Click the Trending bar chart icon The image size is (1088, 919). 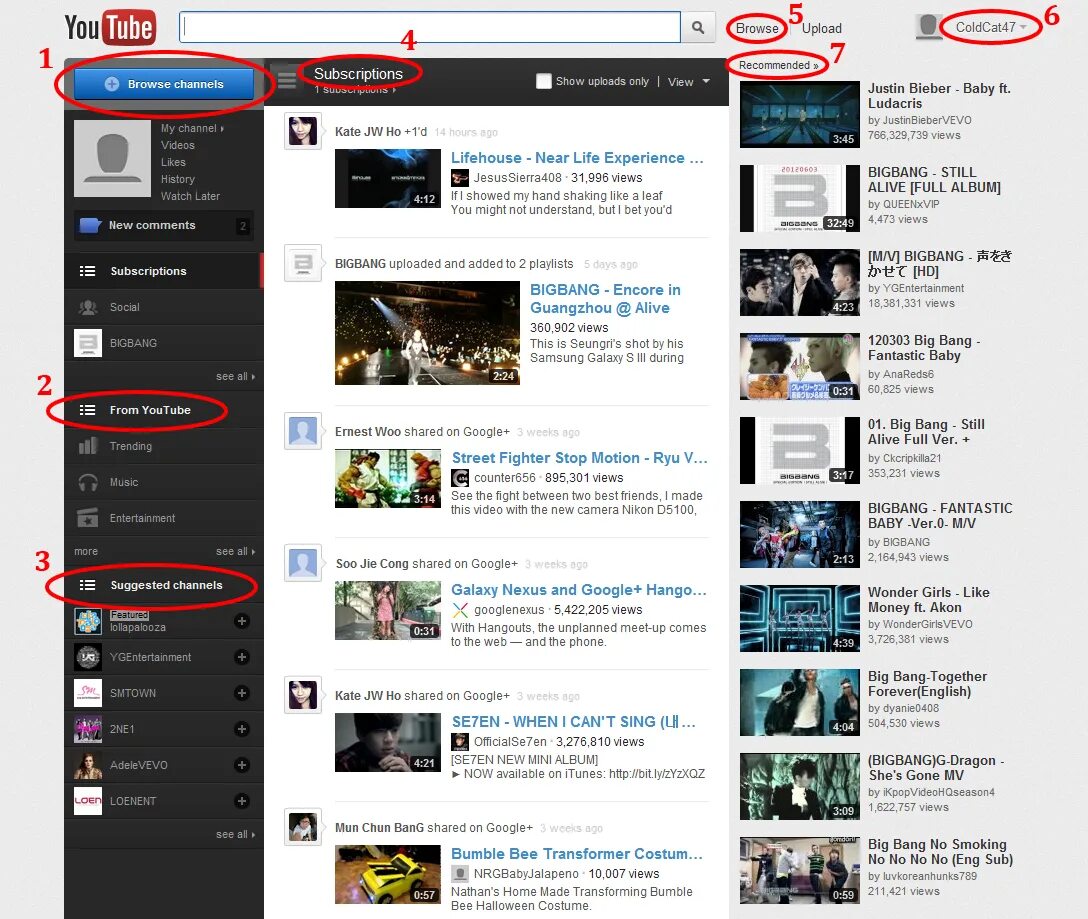point(88,446)
